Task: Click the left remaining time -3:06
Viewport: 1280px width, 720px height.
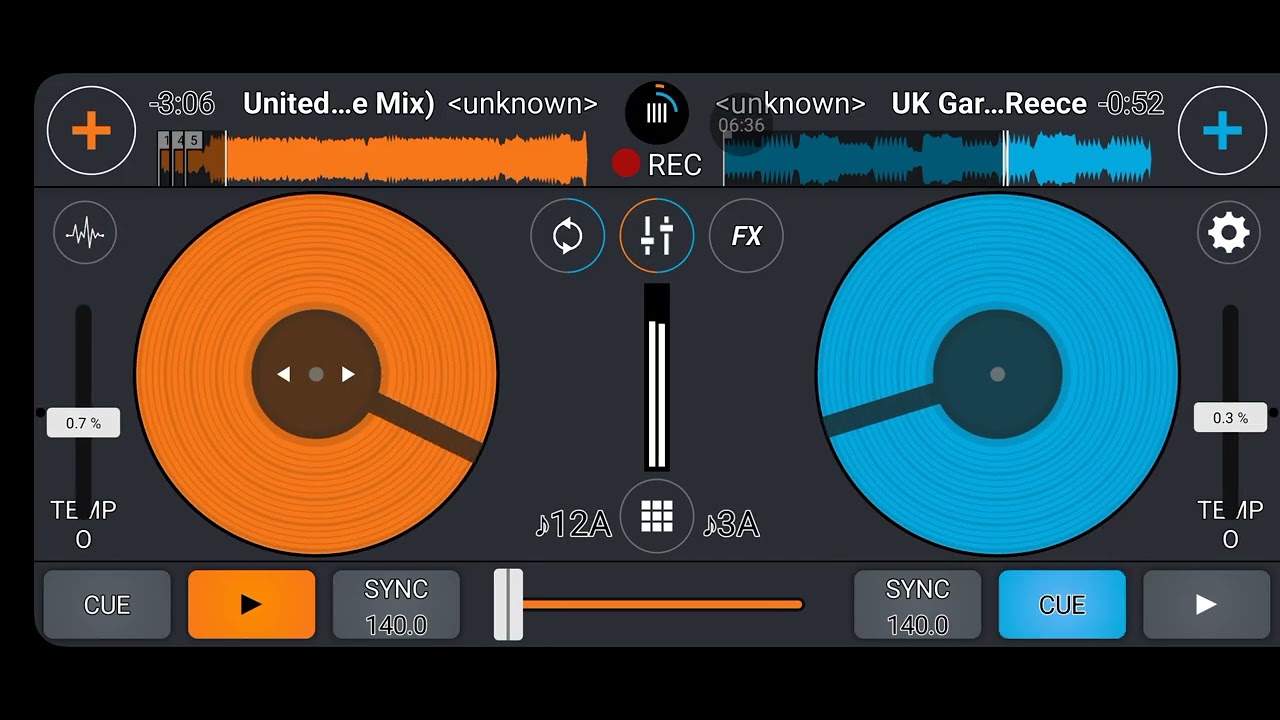Action: click(x=182, y=104)
